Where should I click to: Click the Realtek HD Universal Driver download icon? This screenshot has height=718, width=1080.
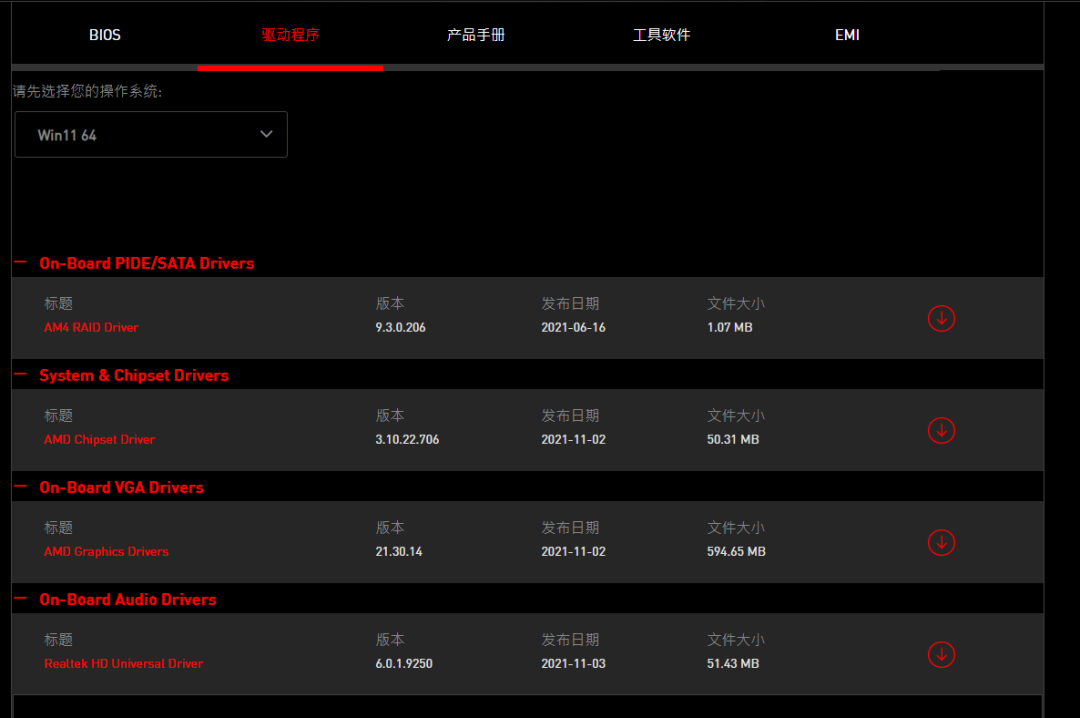(941, 655)
